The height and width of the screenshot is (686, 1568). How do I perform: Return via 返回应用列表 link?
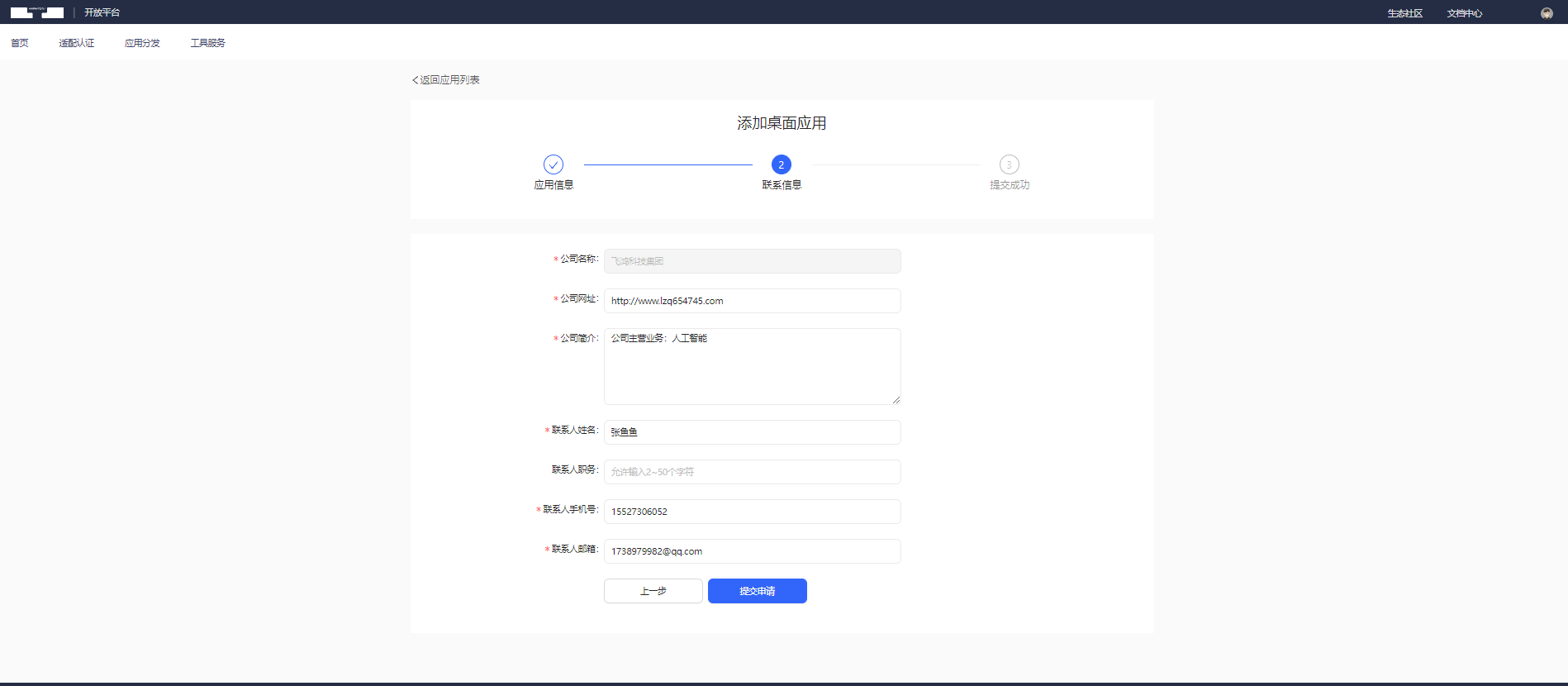[x=446, y=80]
